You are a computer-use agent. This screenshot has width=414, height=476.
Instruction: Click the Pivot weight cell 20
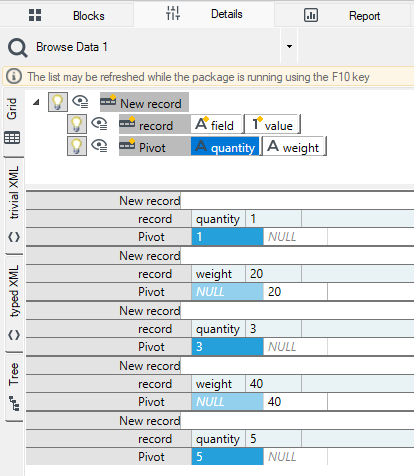click(295, 292)
